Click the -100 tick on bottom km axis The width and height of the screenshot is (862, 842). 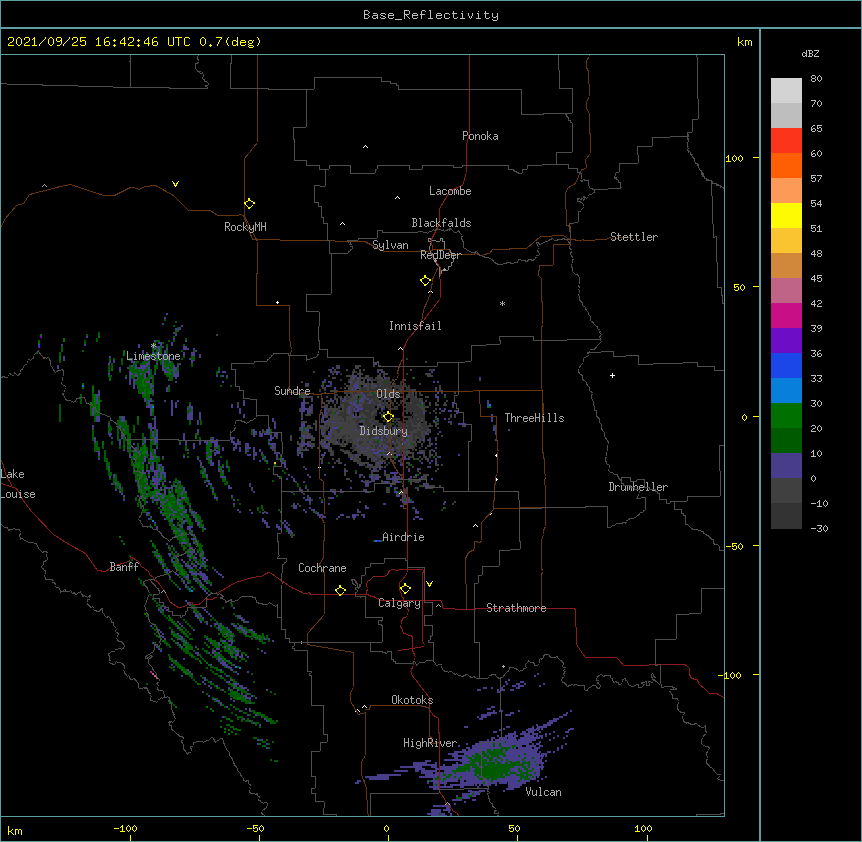[125, 828]
